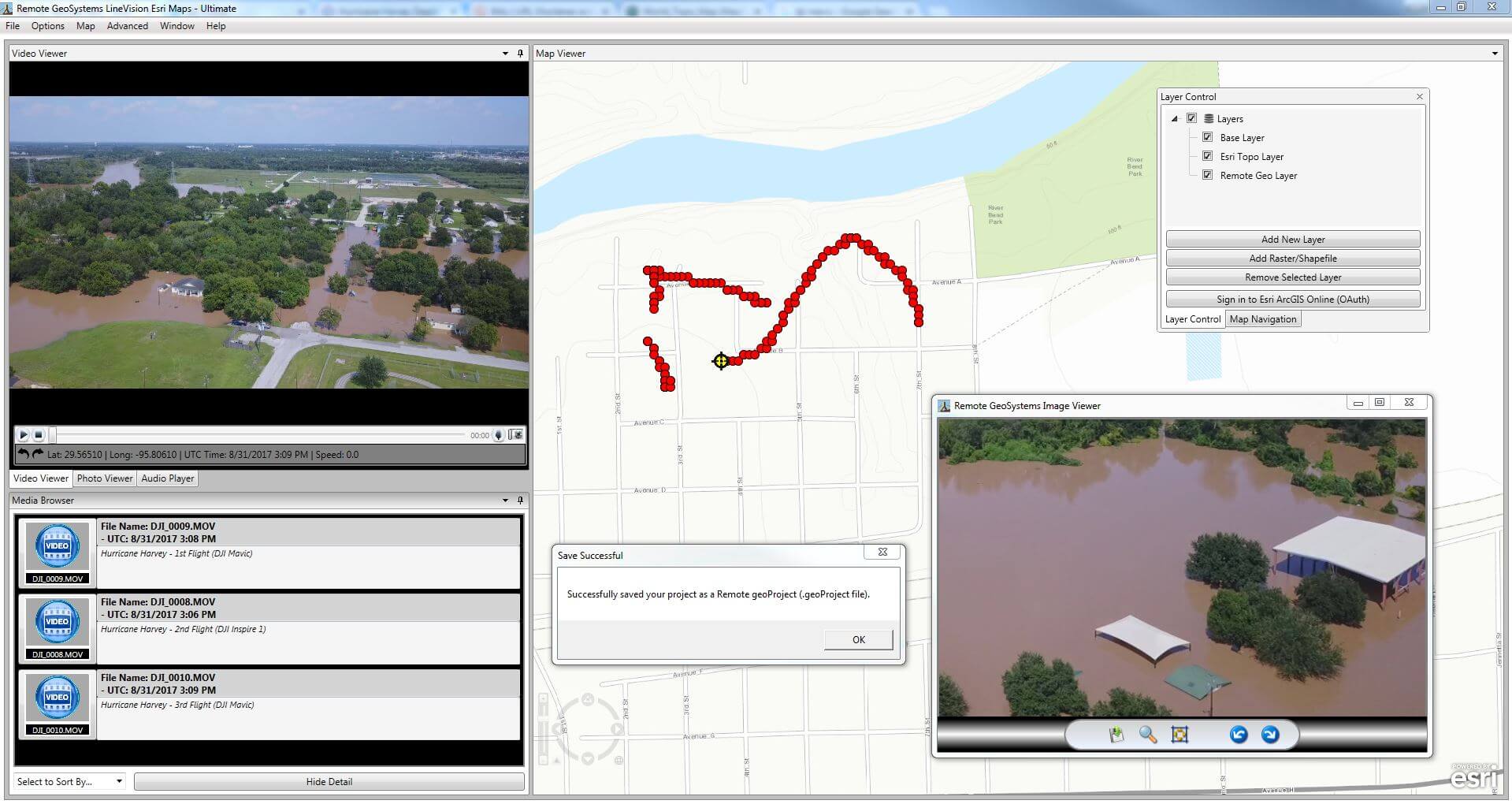Rotate image counterclockwise with left blue arrow
Viewport: 1512px width, 804px height.
(x=1239, y=735)
